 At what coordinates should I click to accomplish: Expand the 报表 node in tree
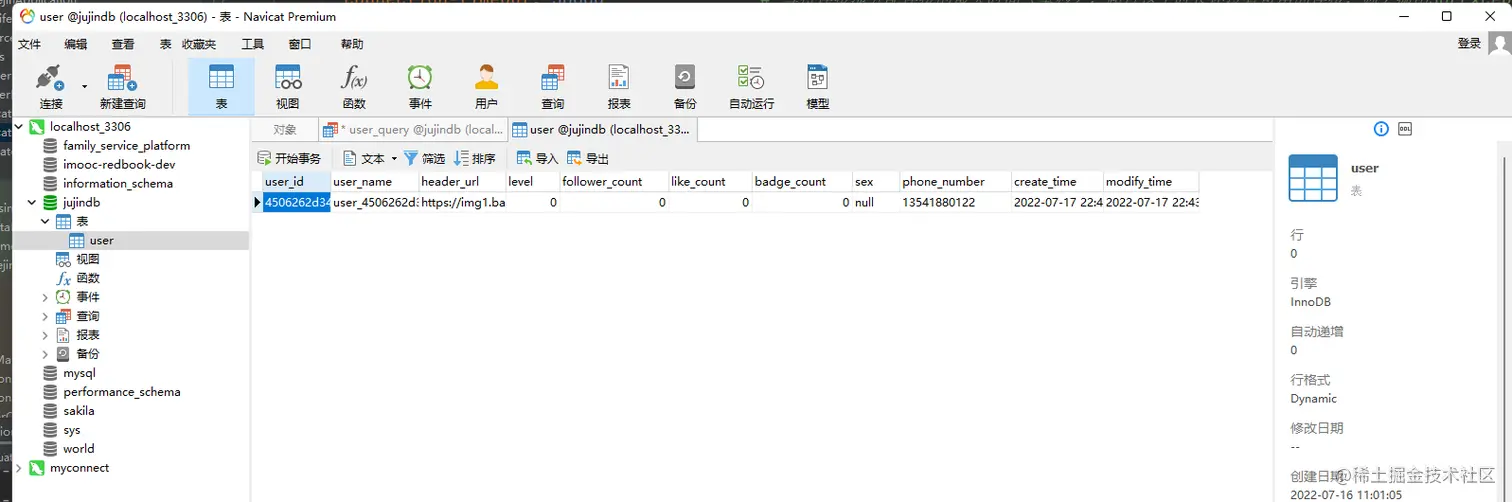click(45, 335)
